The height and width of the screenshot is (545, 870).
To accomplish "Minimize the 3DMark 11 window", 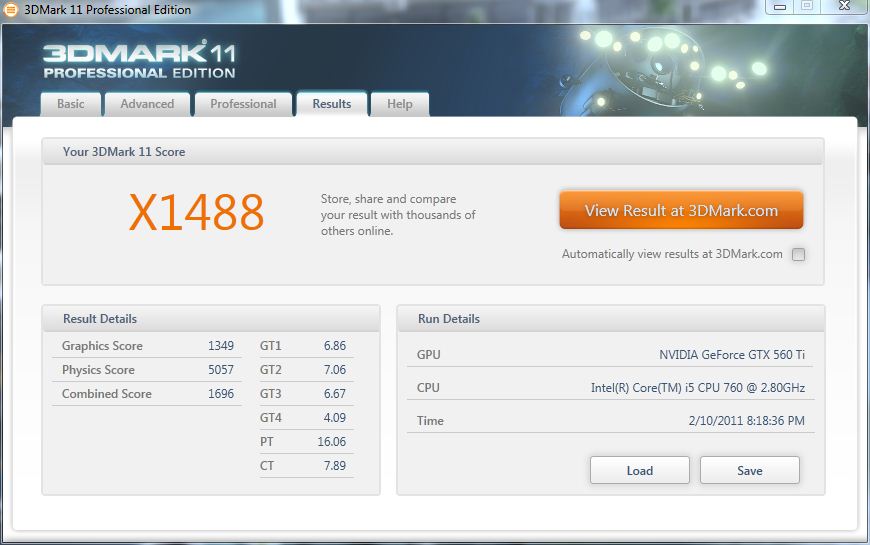I will point(778,7).
